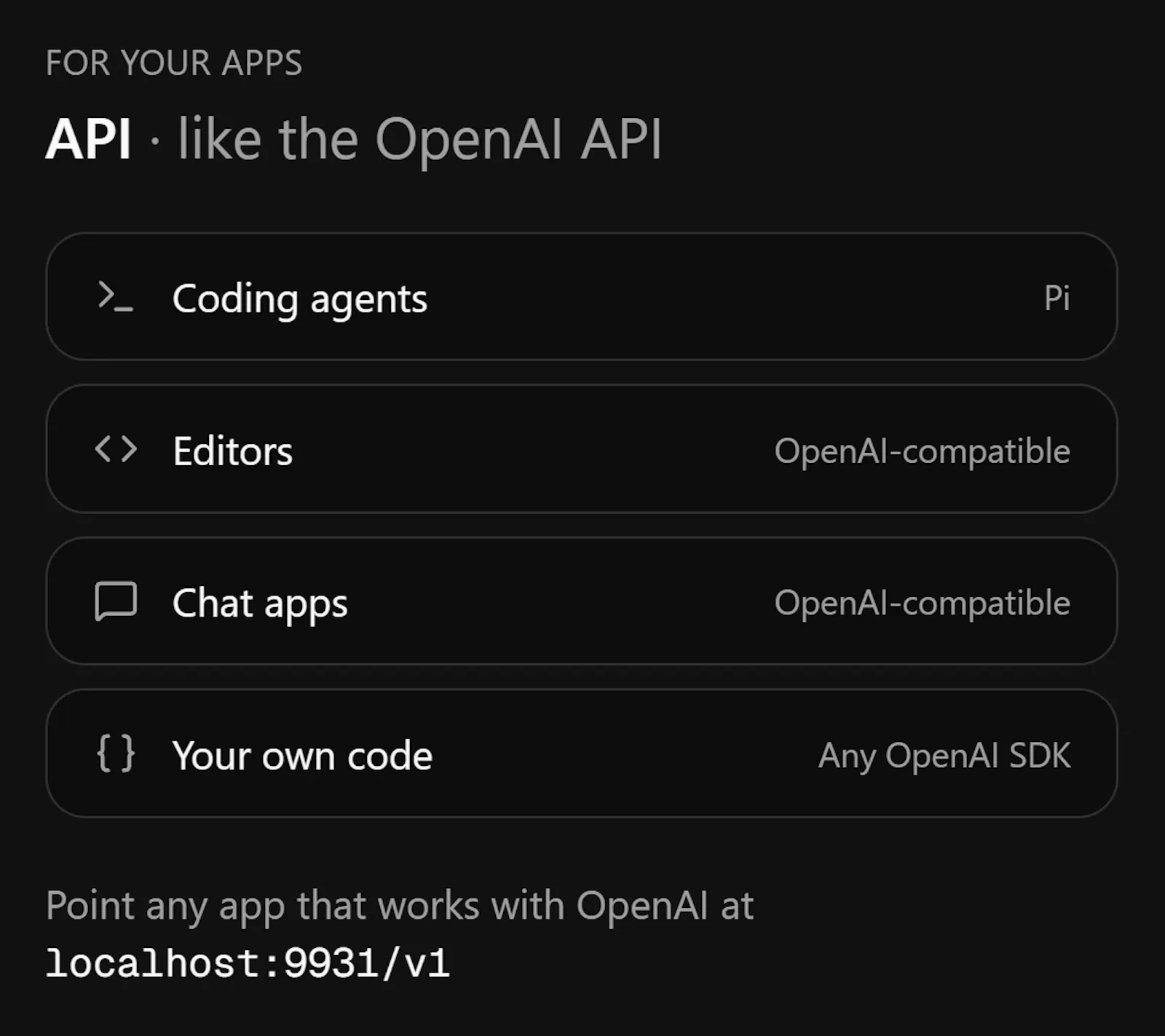Click 'OpenAI-compatible' text in the Editors row
This screenshot has height=1036, width=1165.
click(923, 451)
